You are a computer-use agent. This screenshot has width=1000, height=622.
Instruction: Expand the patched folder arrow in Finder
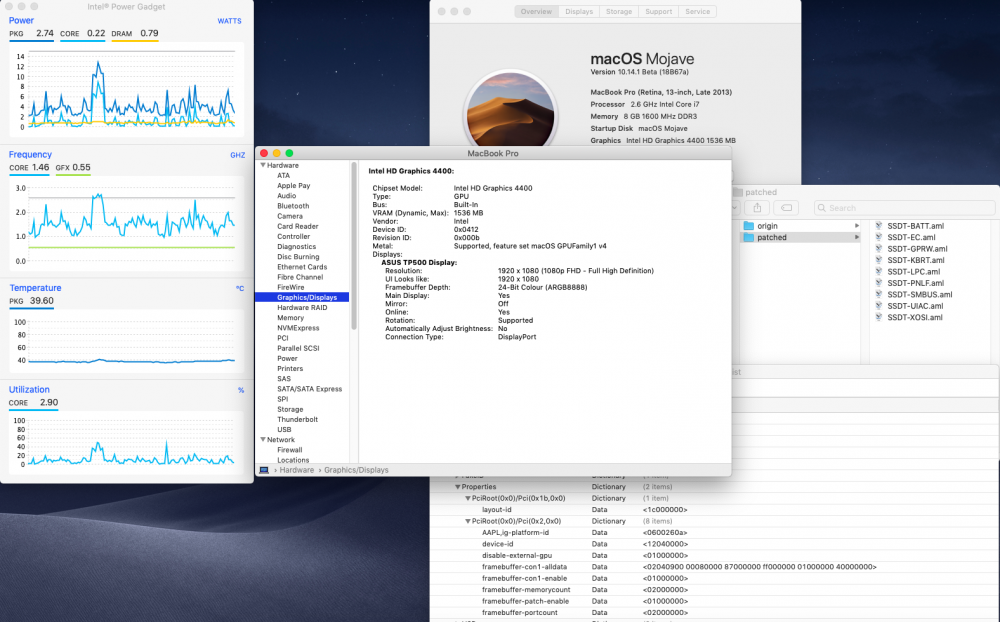click(x=857, y=237)
